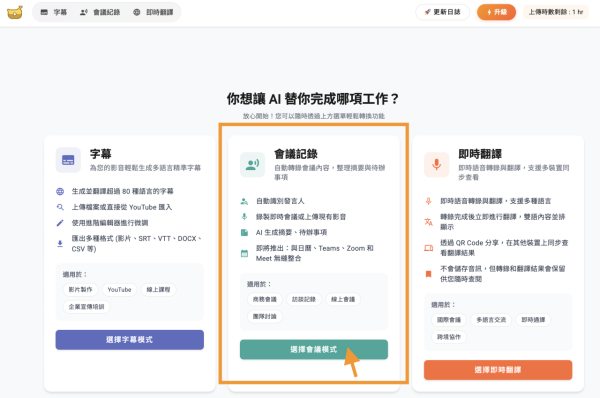Click the document icon beside AI 生成摘要
The width and height of the screenshot is (600, 398).
[244, 232]
